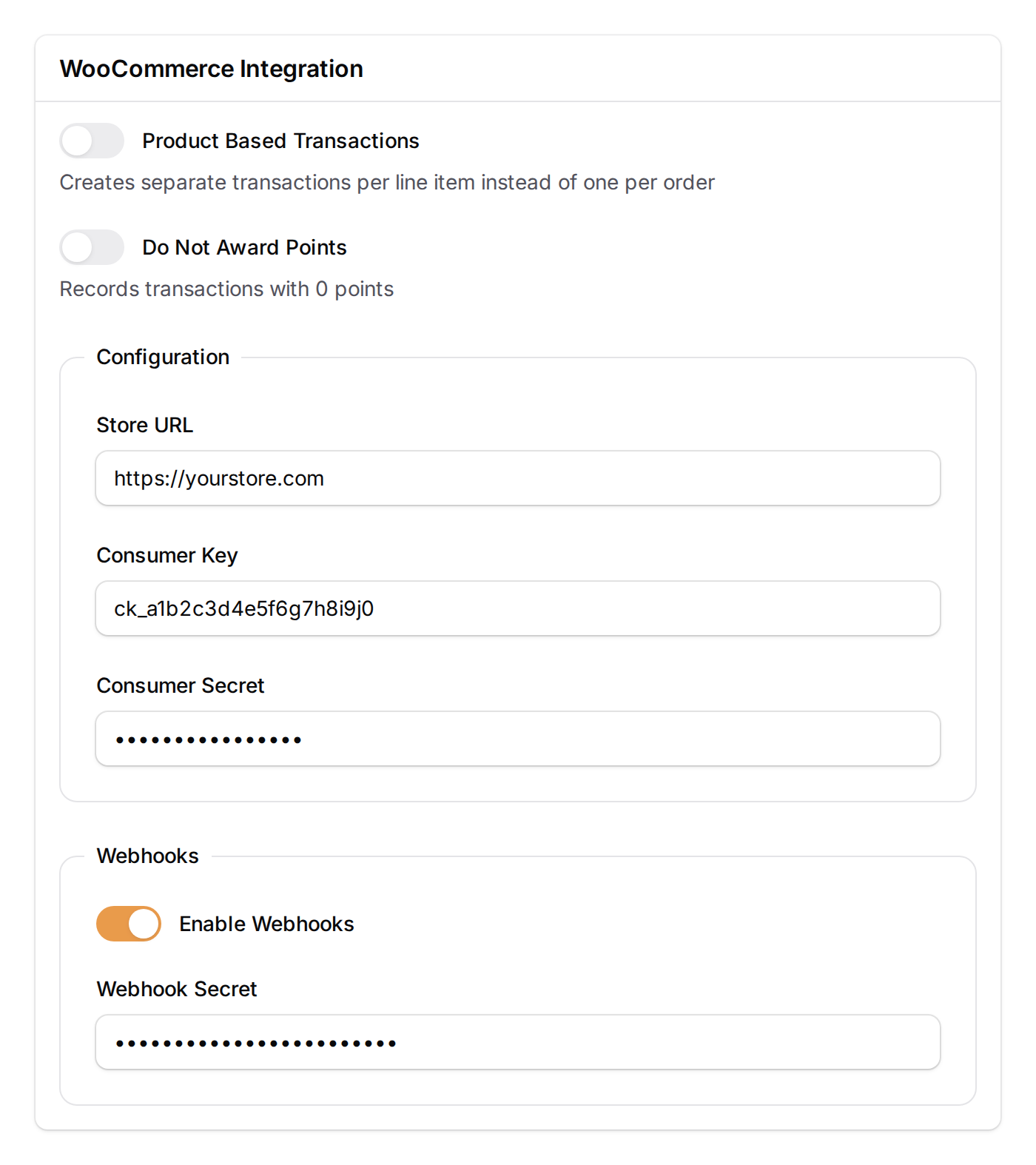1036x1165 pixels.
Task: Select the https://yourstore.com URL text
Action: point(220,478)
